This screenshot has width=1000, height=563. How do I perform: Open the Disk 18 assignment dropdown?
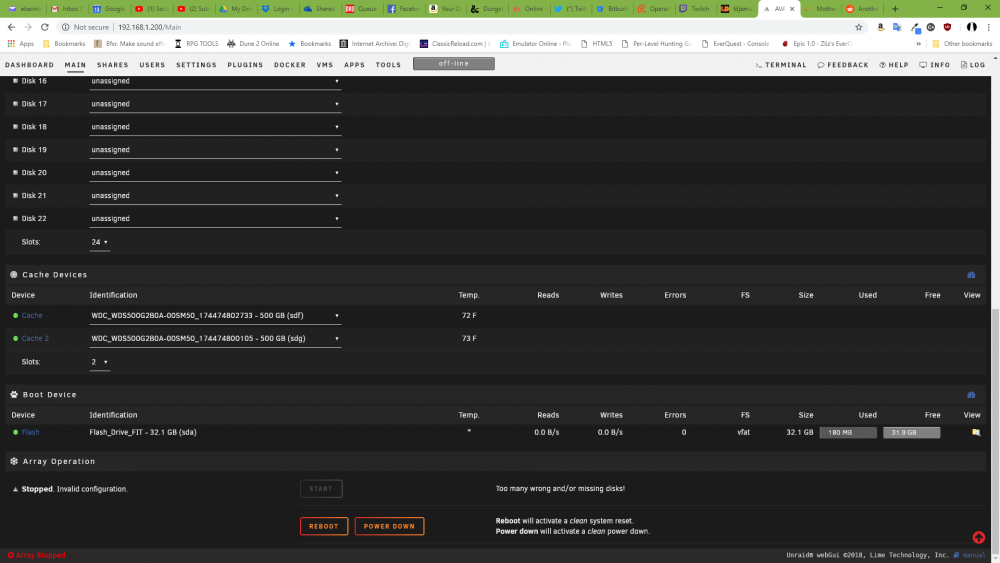tap(216, 127)
